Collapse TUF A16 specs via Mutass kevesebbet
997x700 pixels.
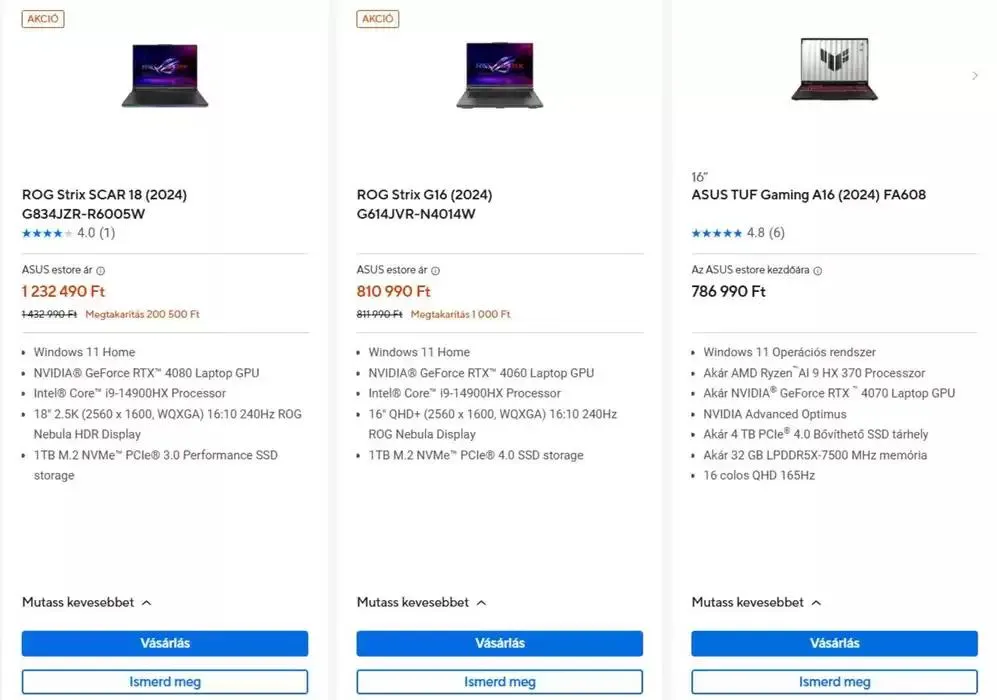[x=756, y=602]
